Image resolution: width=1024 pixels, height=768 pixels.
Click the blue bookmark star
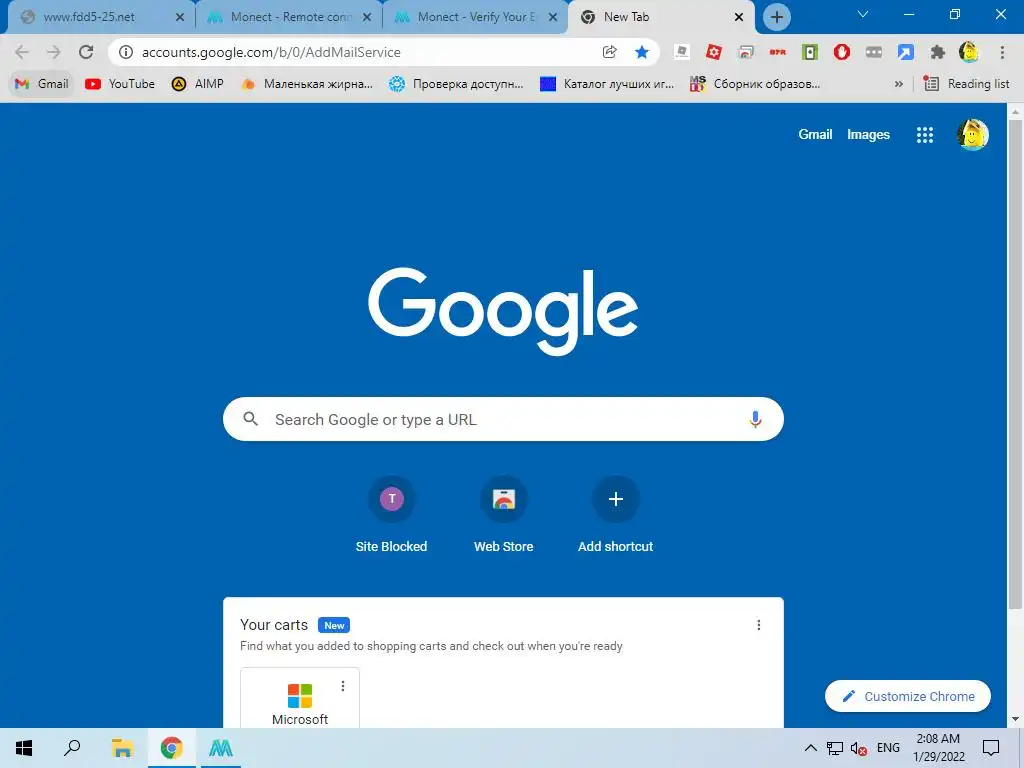click(642, 52)
